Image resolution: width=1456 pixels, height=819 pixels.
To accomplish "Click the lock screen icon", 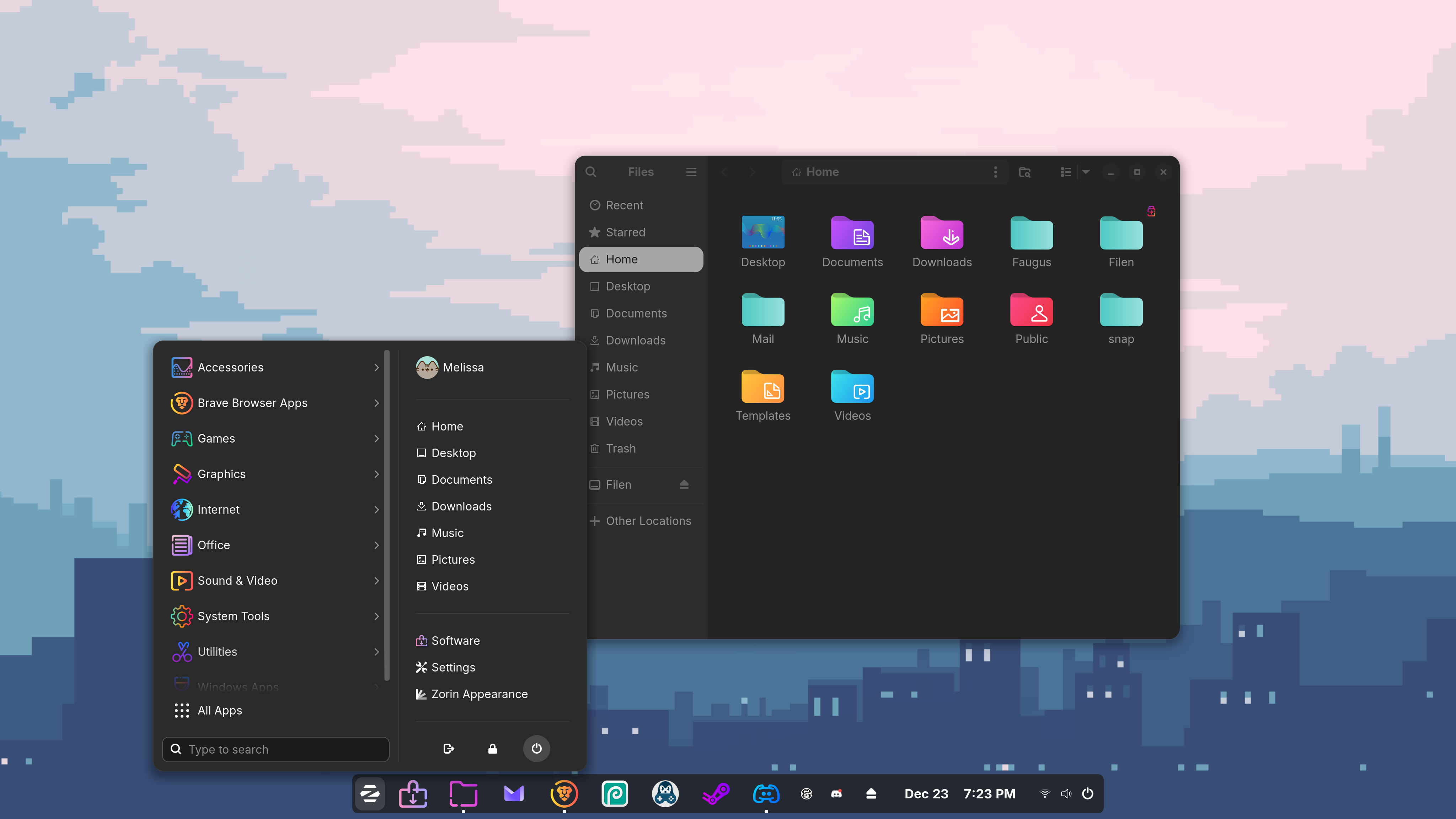I will [492, 748].
